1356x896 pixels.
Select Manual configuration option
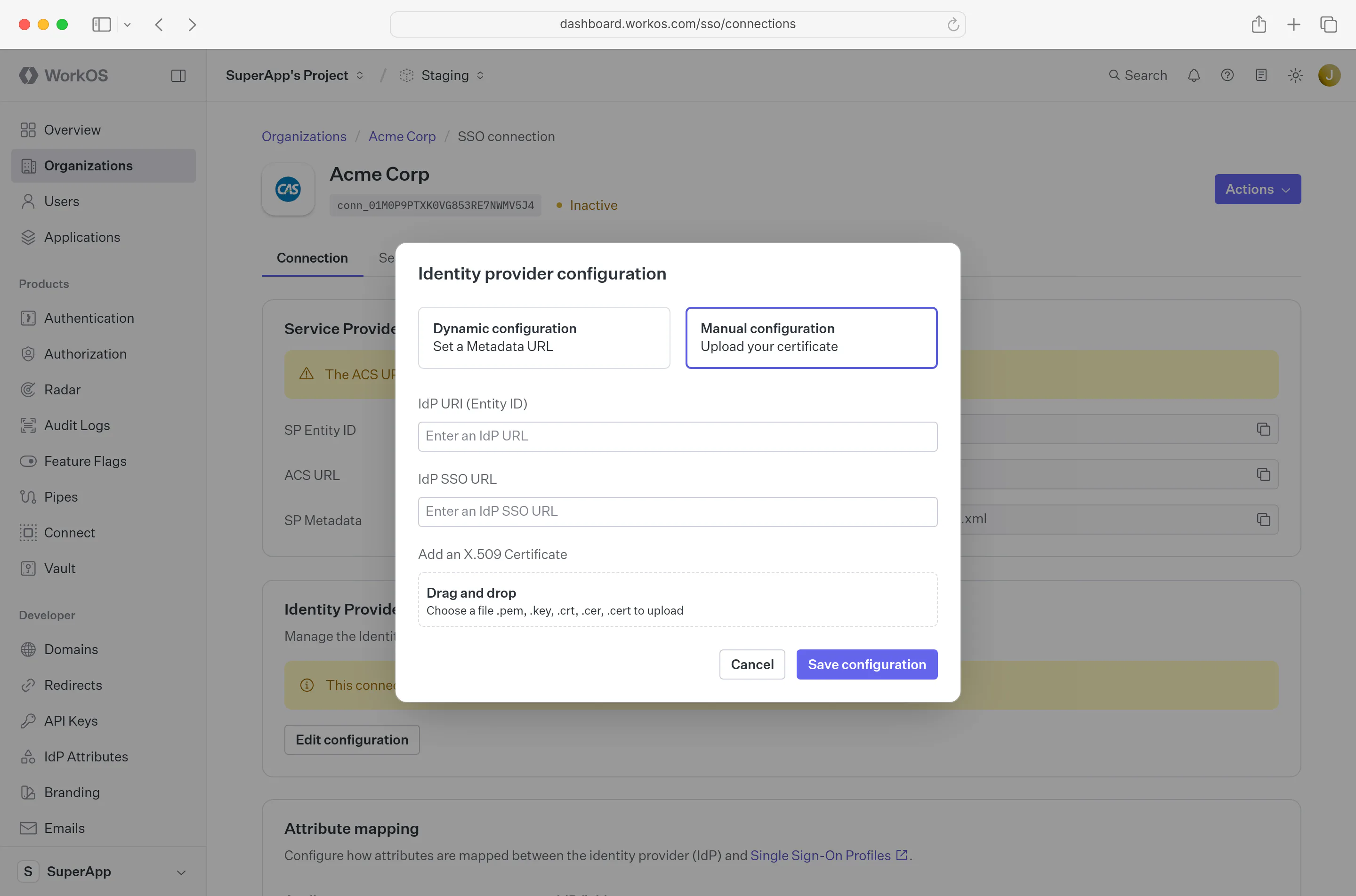point(811,338)
